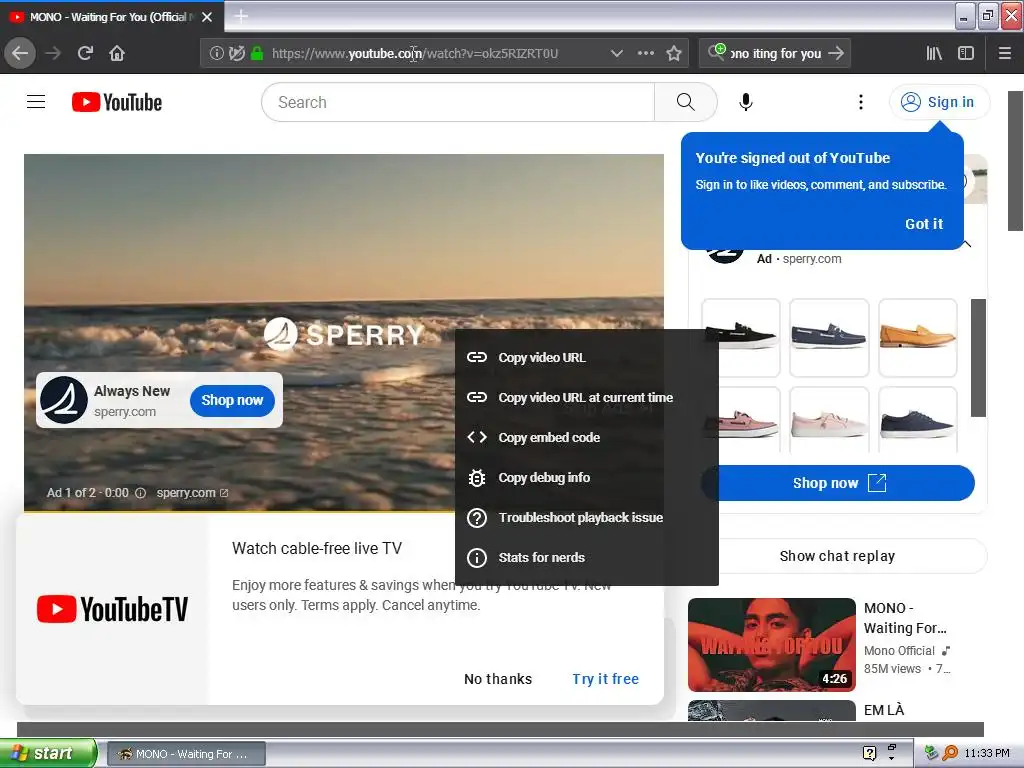Bookmark this page with the star icon
Image resolution: width=1024 pixels, height=768 pixels.
point(674,54)
